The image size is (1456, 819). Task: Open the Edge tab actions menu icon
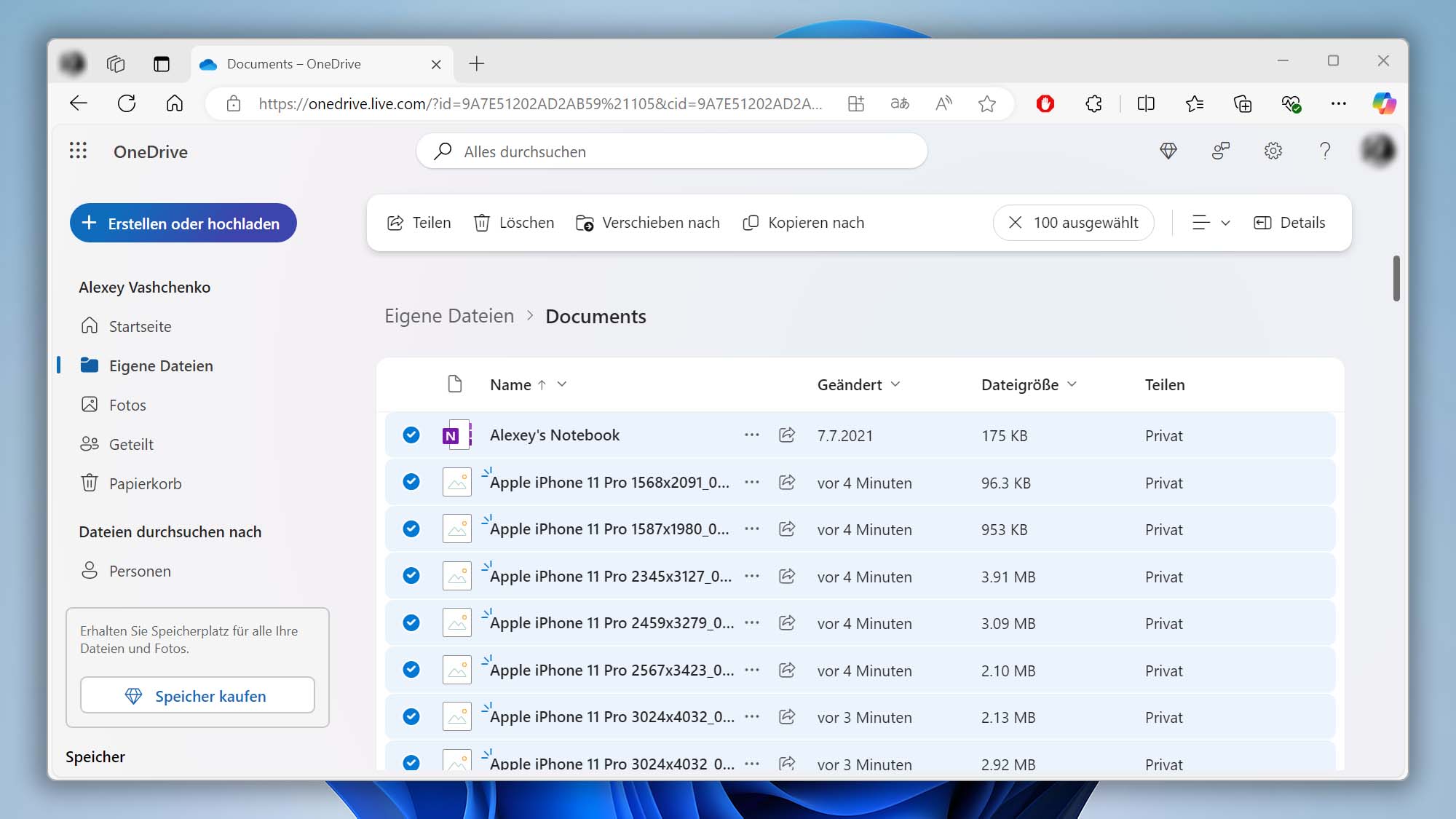coord(162,64)
